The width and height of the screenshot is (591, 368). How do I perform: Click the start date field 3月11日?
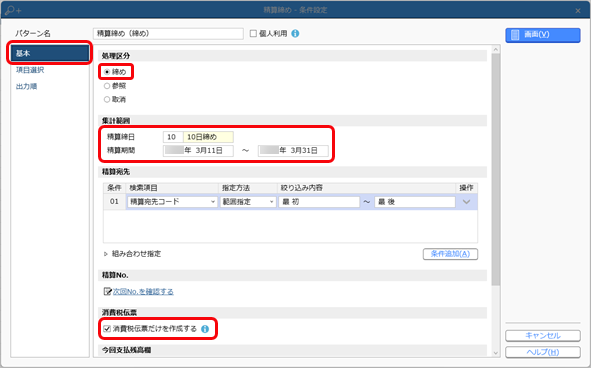tap(198, 150)
